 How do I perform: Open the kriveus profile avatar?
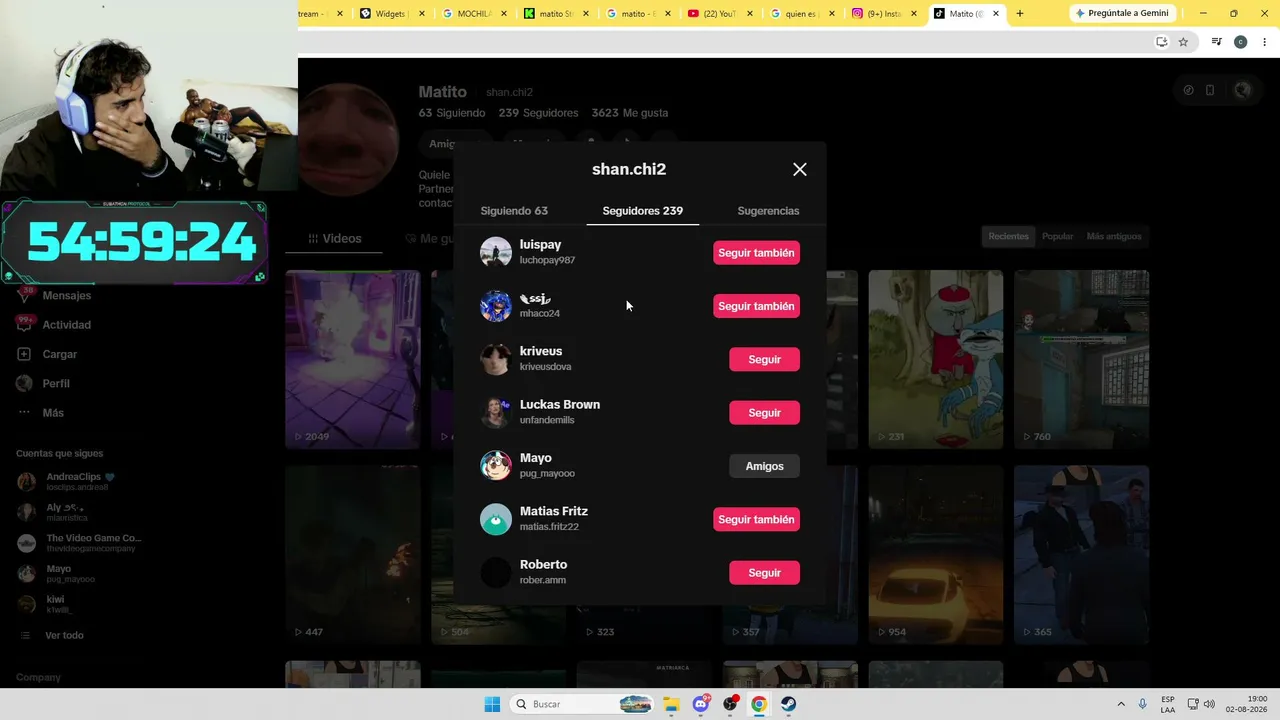coord(496,360)
